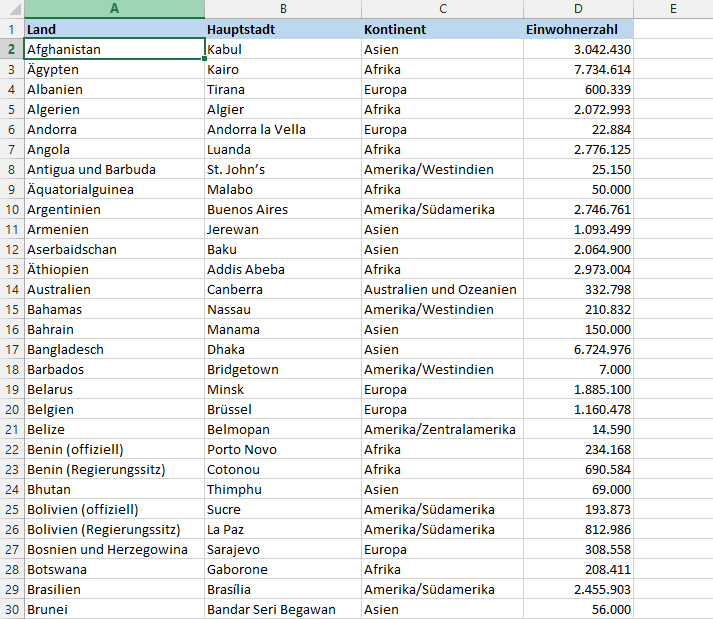Select the cell 'Bandar Seri Begawan'
Image resolution: width=713 pixels, height=619 pixels.
pos(283,609)
